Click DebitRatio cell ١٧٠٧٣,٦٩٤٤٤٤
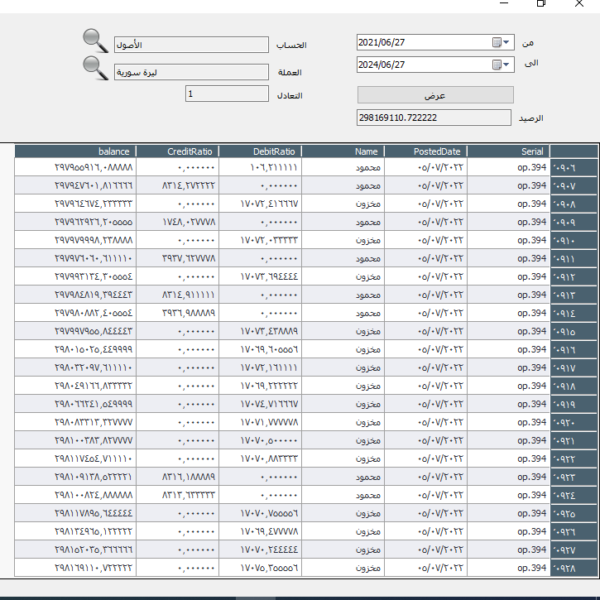 tap(260, 276)
